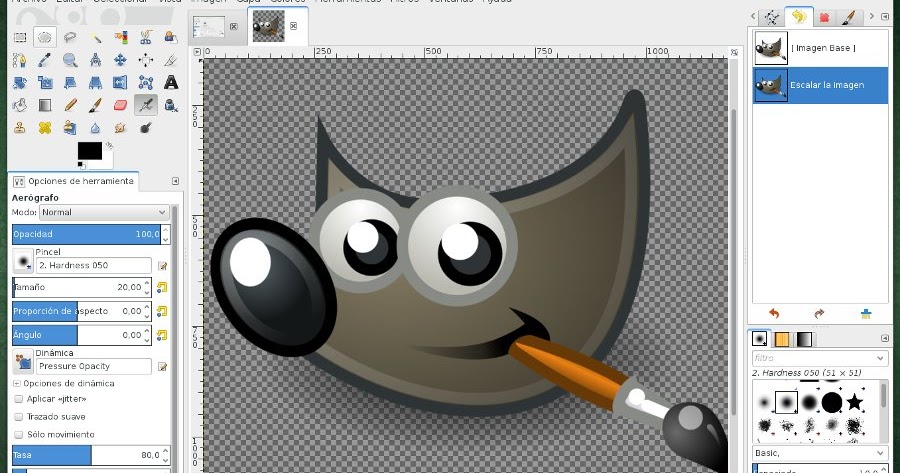Select the Ellipse Select tool
The height and width of the screenshot is (473, 900).
(x=45, y=38)
